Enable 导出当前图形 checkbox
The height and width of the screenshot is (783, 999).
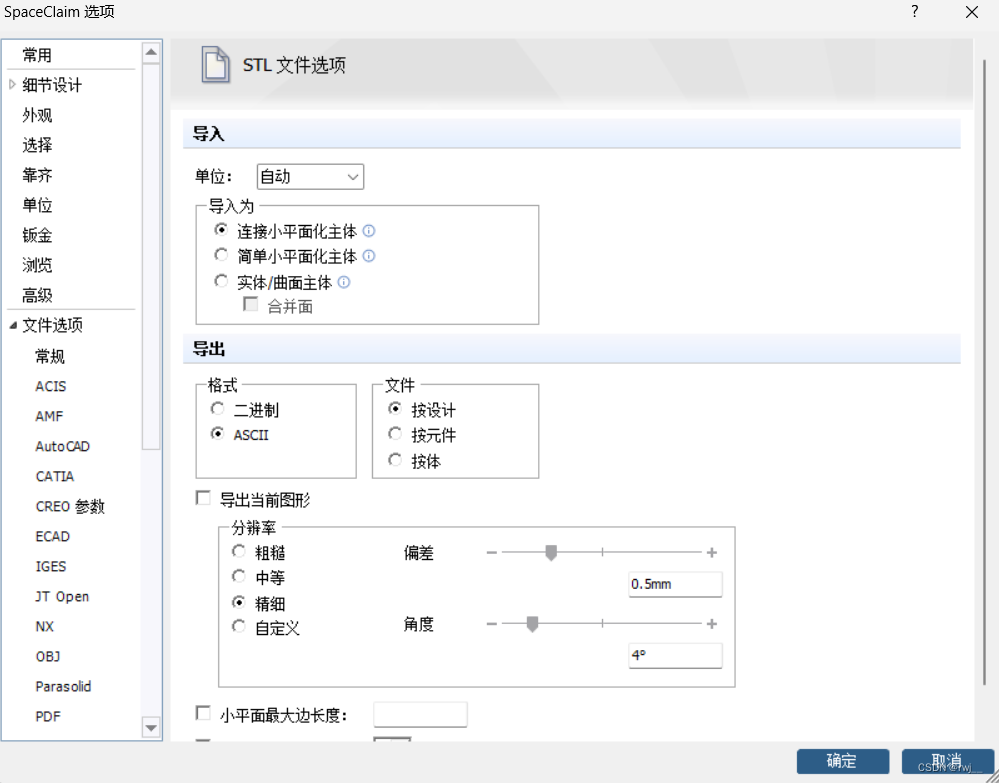coord(203,498)
